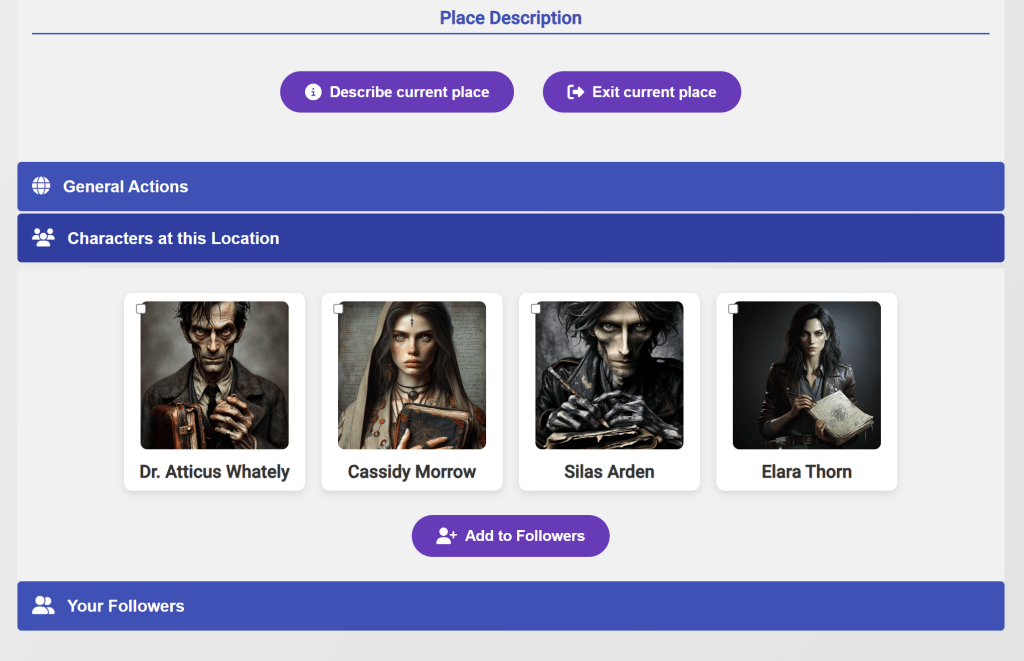Click the Elara Thorn character name

806,472
